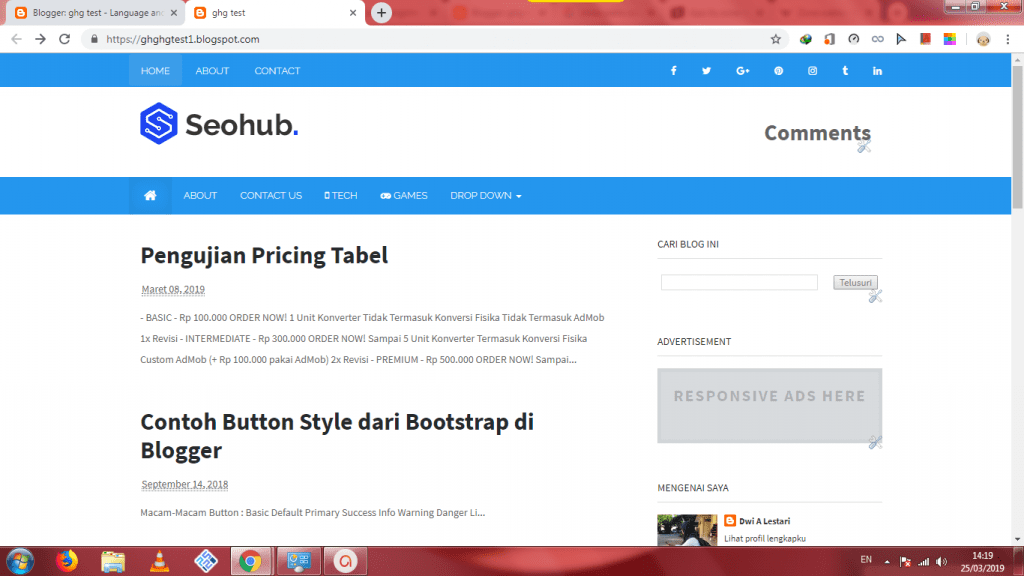Open Windows Start menu
The height and width of the screenshot is (576, 1024).
coord(20,561)
